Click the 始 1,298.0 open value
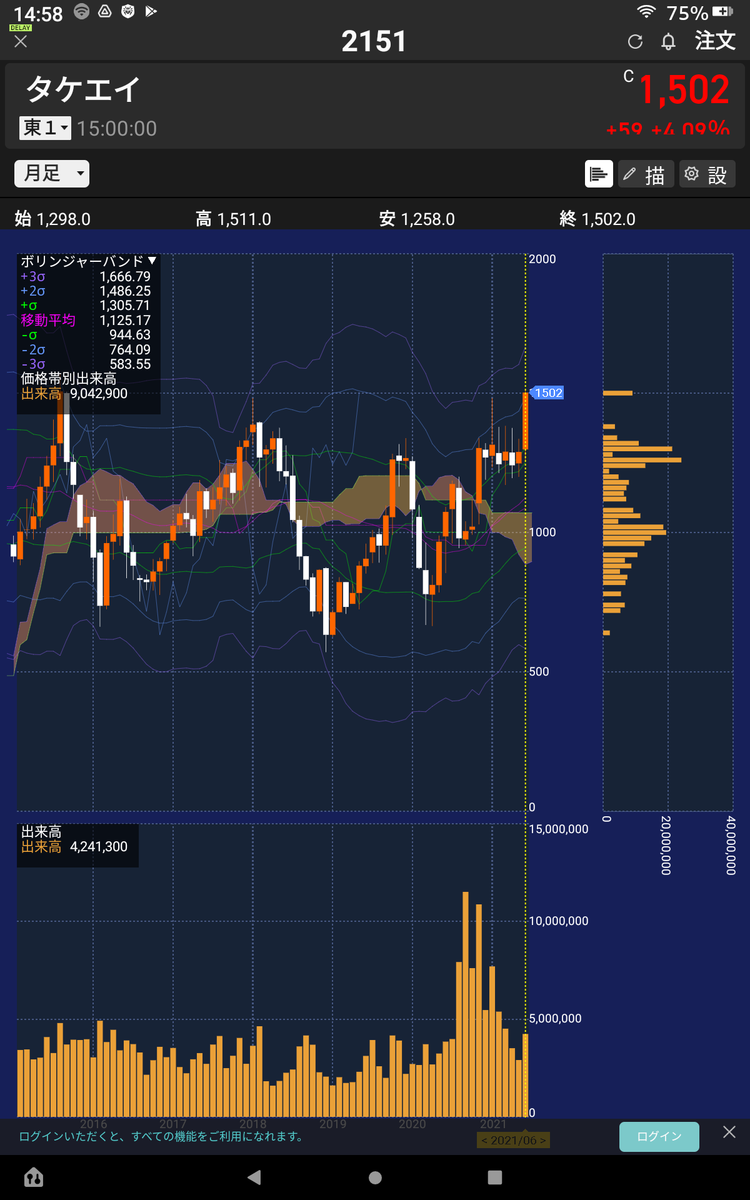Image resolution: width=750 pixels, height=1200 pixels. pos(53,219)
